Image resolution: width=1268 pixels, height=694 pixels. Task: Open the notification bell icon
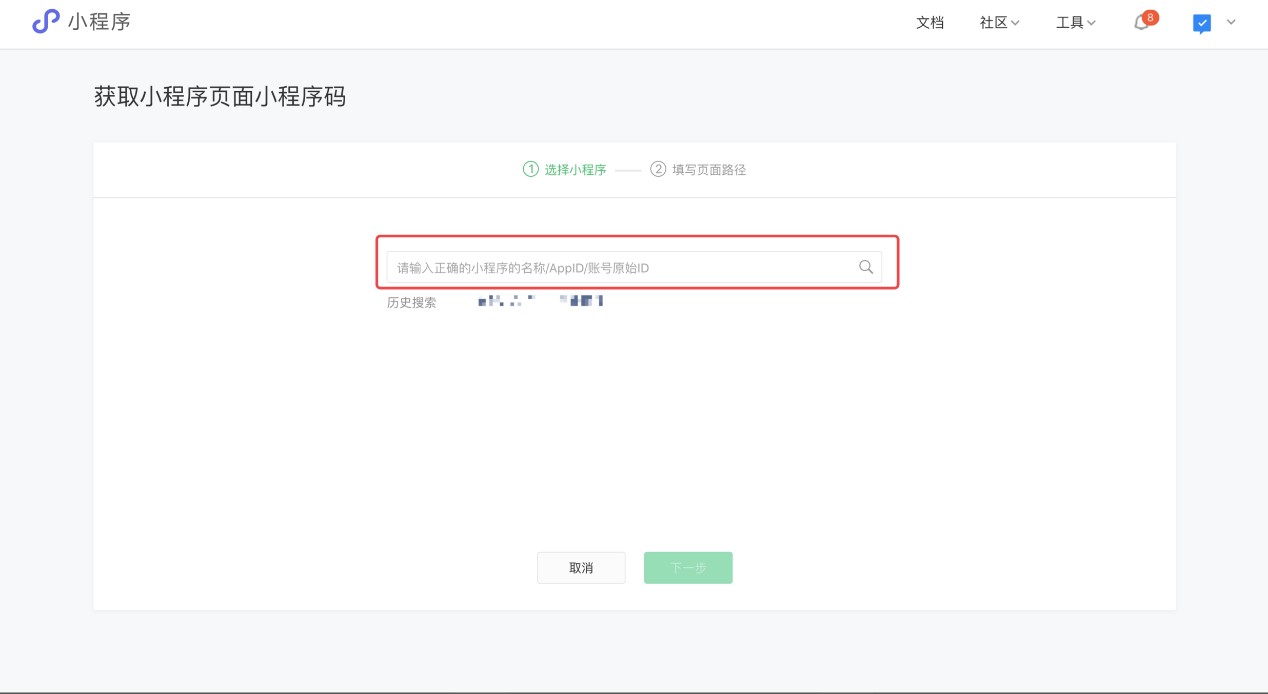click(x=1141, y=23)
